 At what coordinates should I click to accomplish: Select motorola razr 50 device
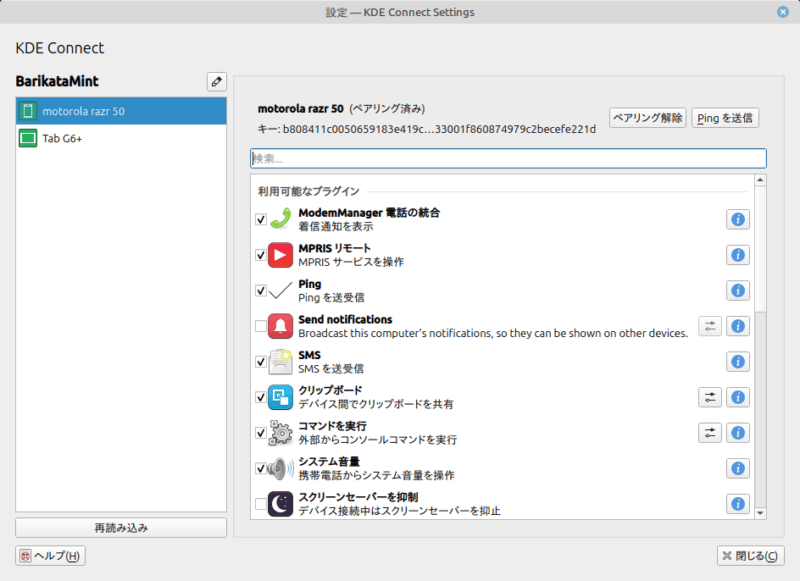click(121, 111)
